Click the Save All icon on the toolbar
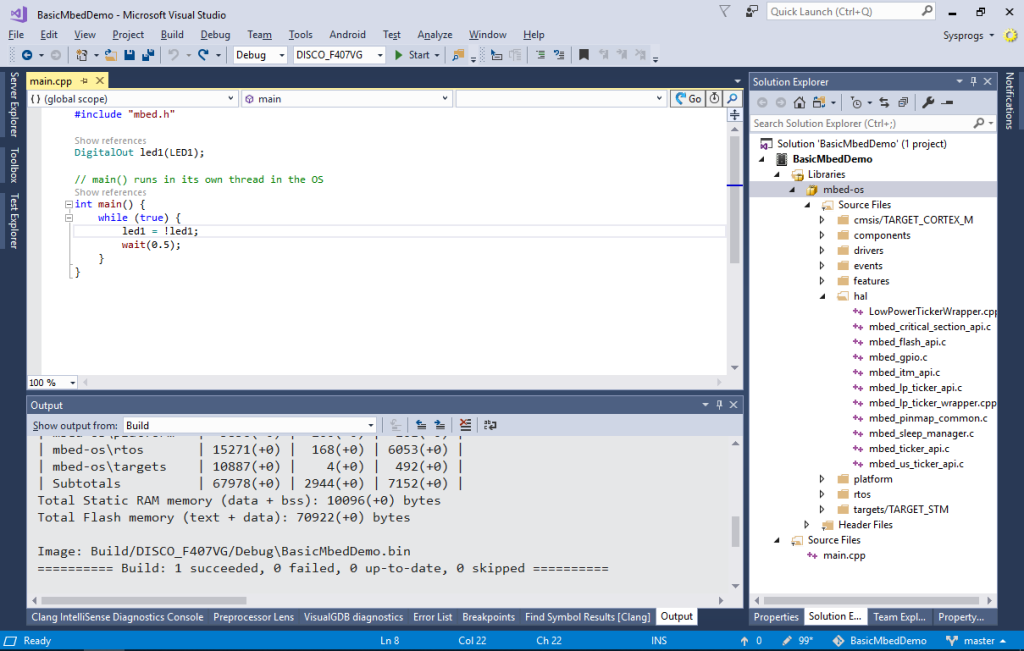1024x651 pixels. click(146, 55)
